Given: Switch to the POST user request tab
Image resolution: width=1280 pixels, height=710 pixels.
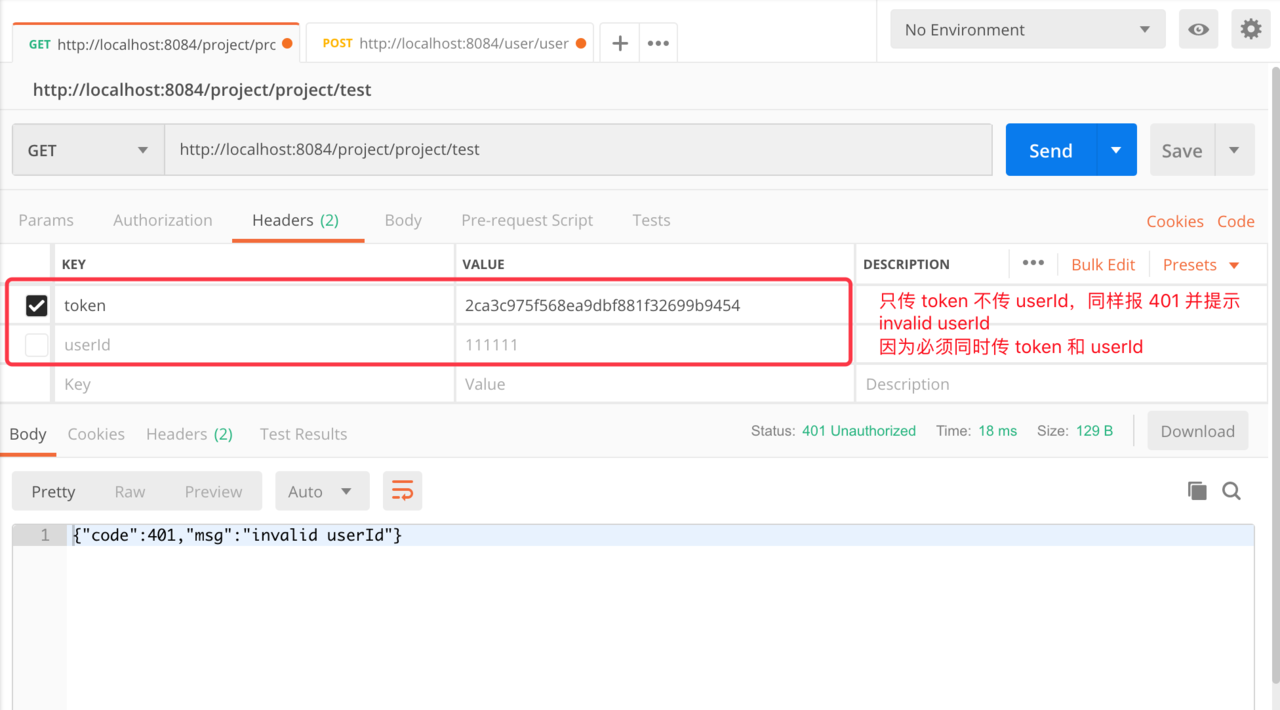Looking at the screenshot, I should pos(449,44).
